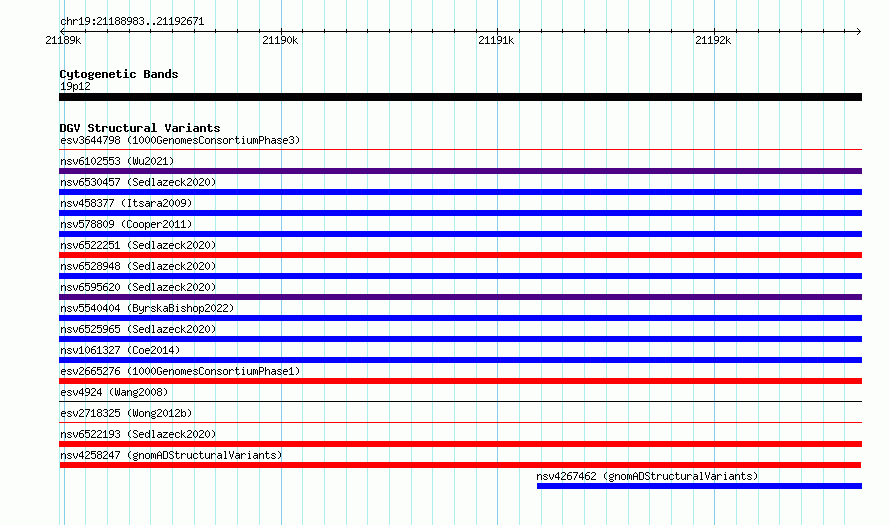Screen dimensions: 890x525
Task: Open nsv5540404 (ByrskaBishop2022) label
Action: click(147, 308)
